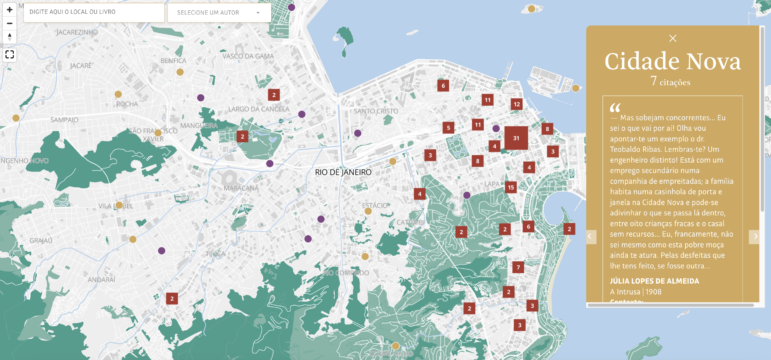Click the 2 marker near Andaraí

click(x=172, y=298)
